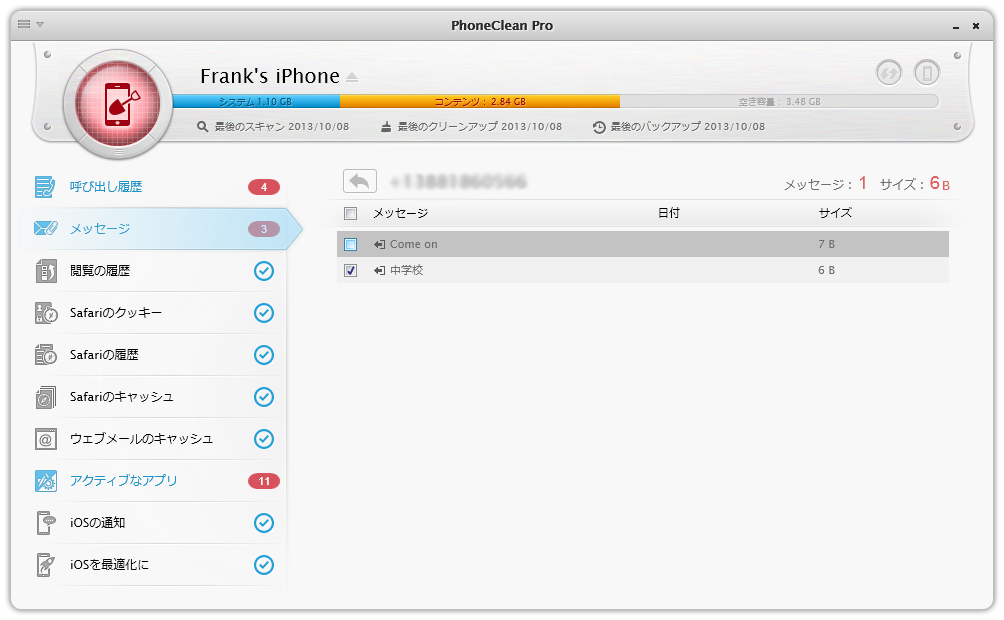Open Safariのキャッシュ category
The image size is (1004, 620).
tap(122, 397)
